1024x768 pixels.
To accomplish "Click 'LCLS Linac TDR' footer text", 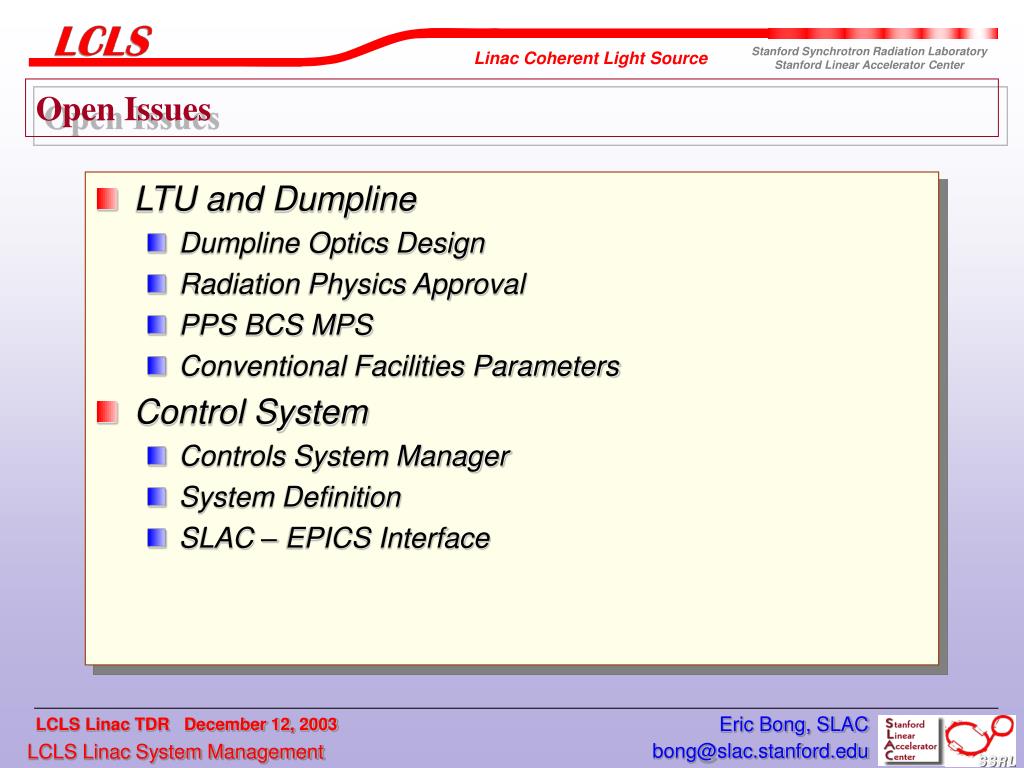I will (x=103, y=724).
